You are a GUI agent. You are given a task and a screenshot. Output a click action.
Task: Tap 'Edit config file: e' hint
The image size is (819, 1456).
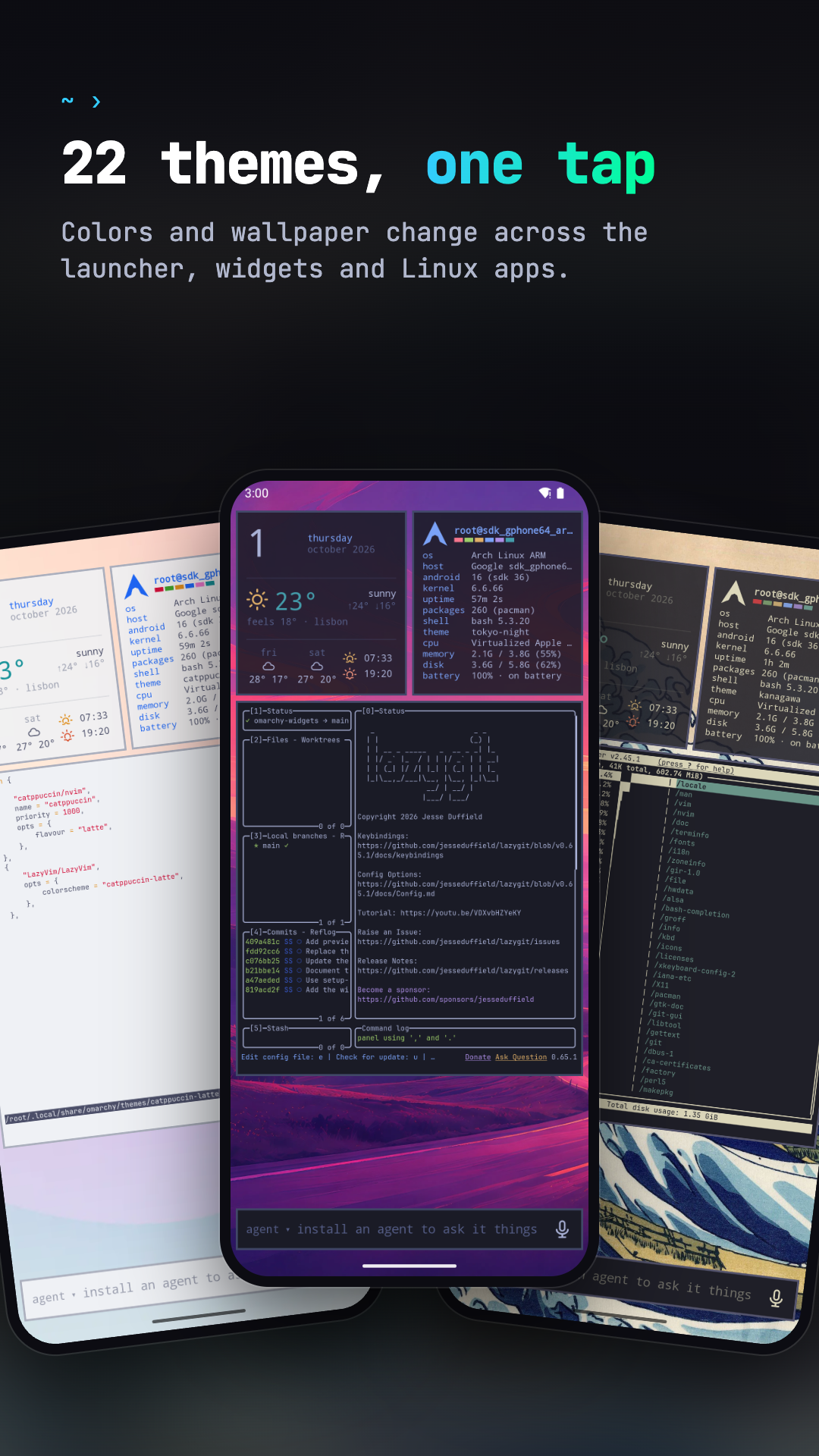(x=281, y=1057)
